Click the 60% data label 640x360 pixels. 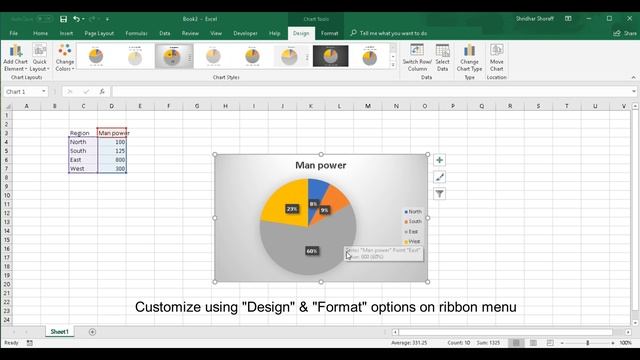click(x=312, y=251)
